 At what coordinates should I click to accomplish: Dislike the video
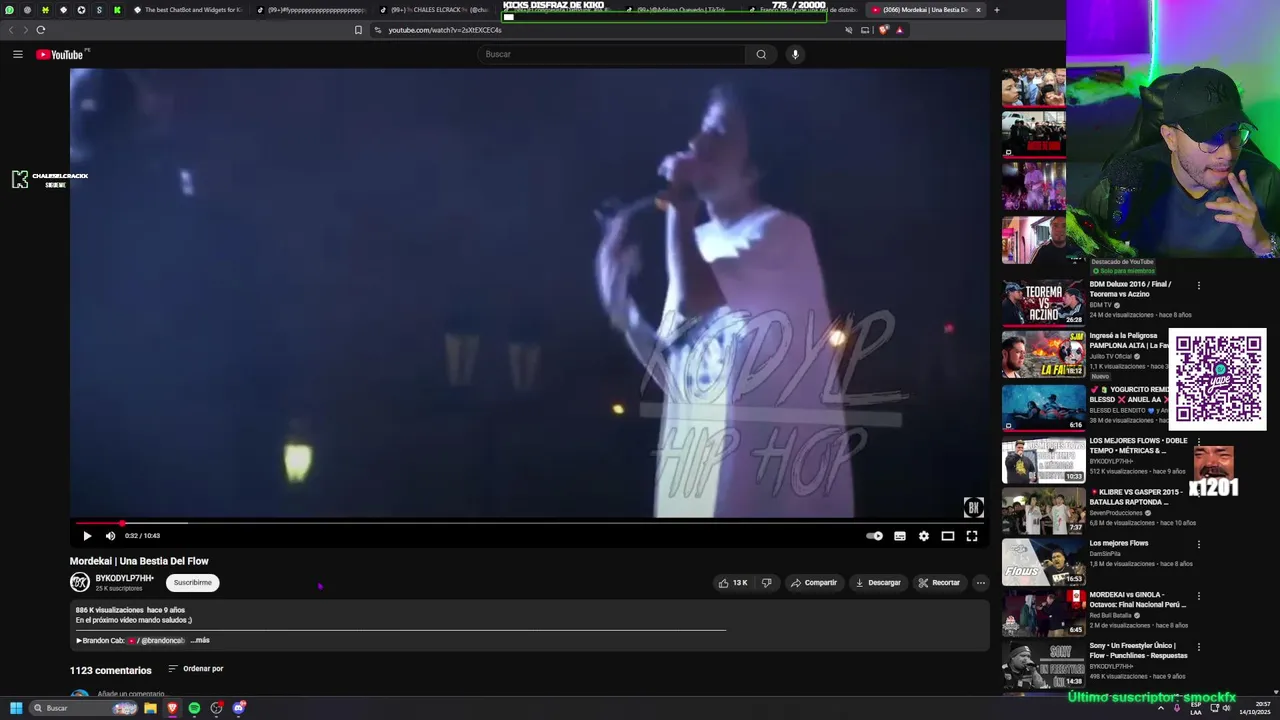coord(767,582)
